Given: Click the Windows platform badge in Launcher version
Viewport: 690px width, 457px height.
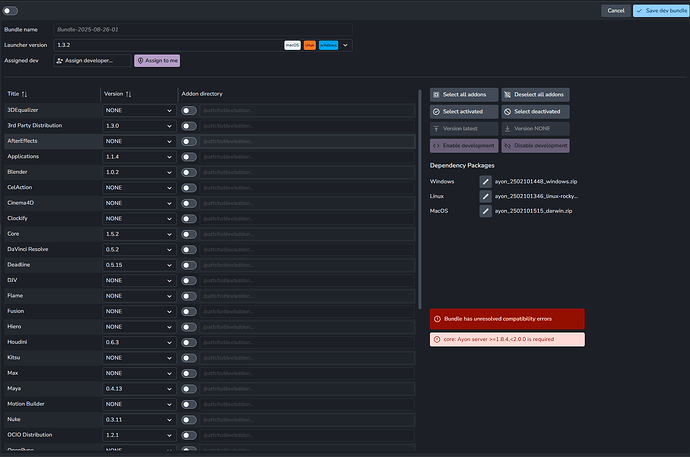Looking at the screenshot, I should tap(328, 45).
